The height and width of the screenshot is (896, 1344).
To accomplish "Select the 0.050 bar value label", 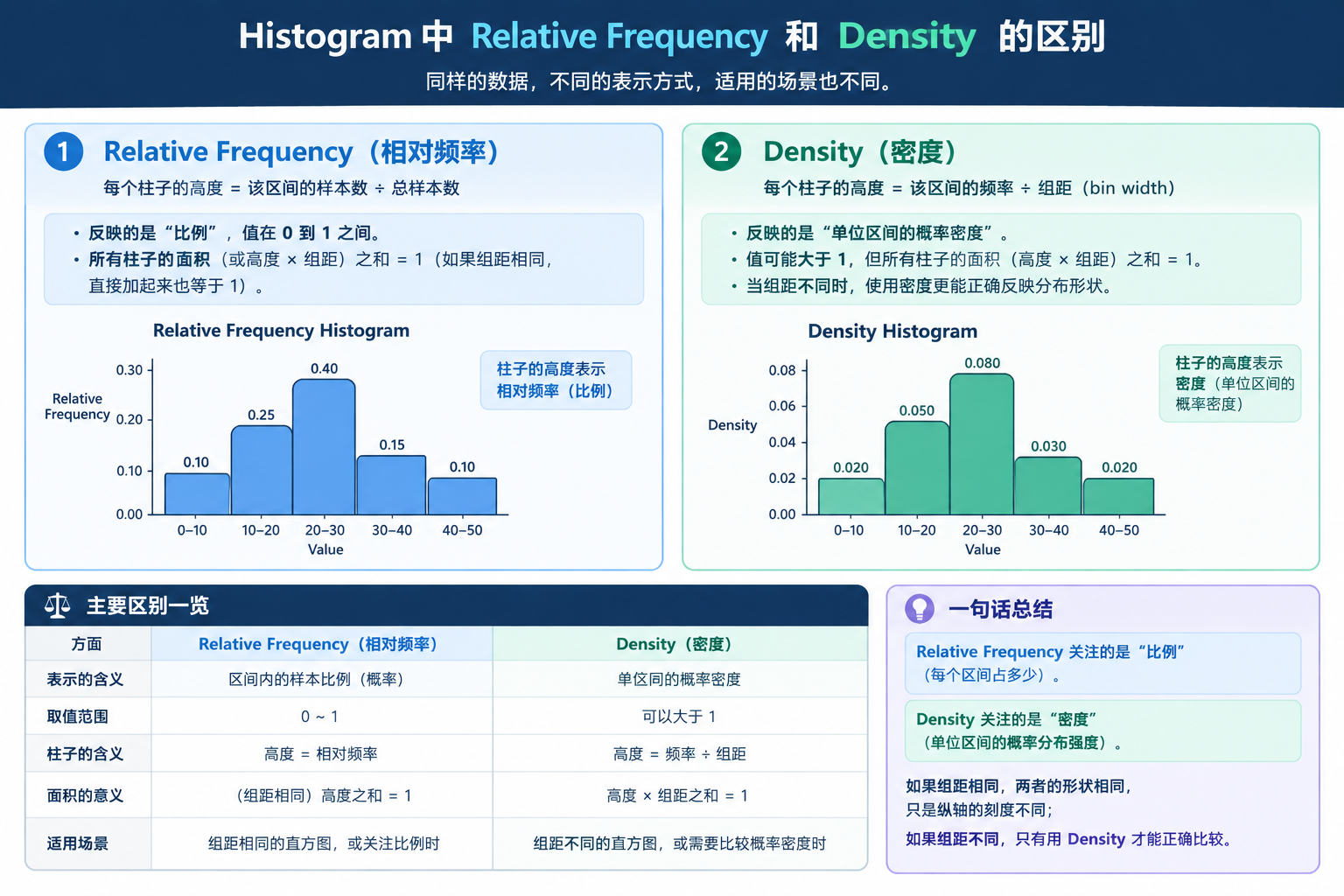I will point(916,410).
